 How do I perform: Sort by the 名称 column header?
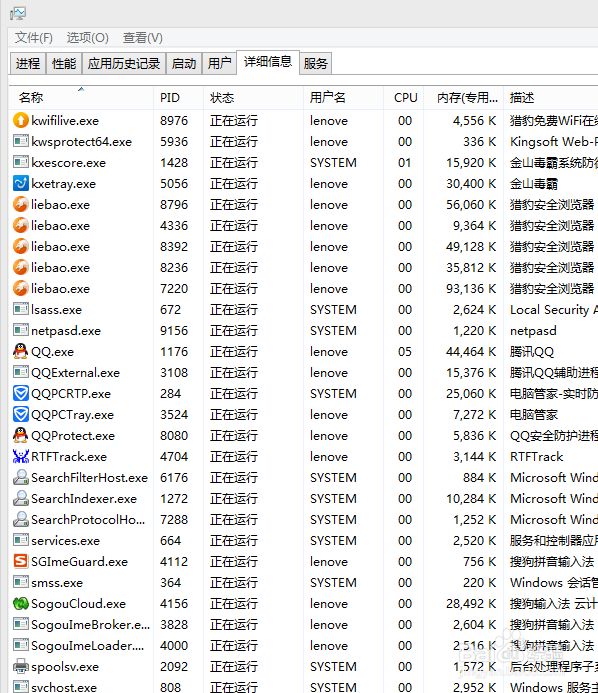point(81,98)
